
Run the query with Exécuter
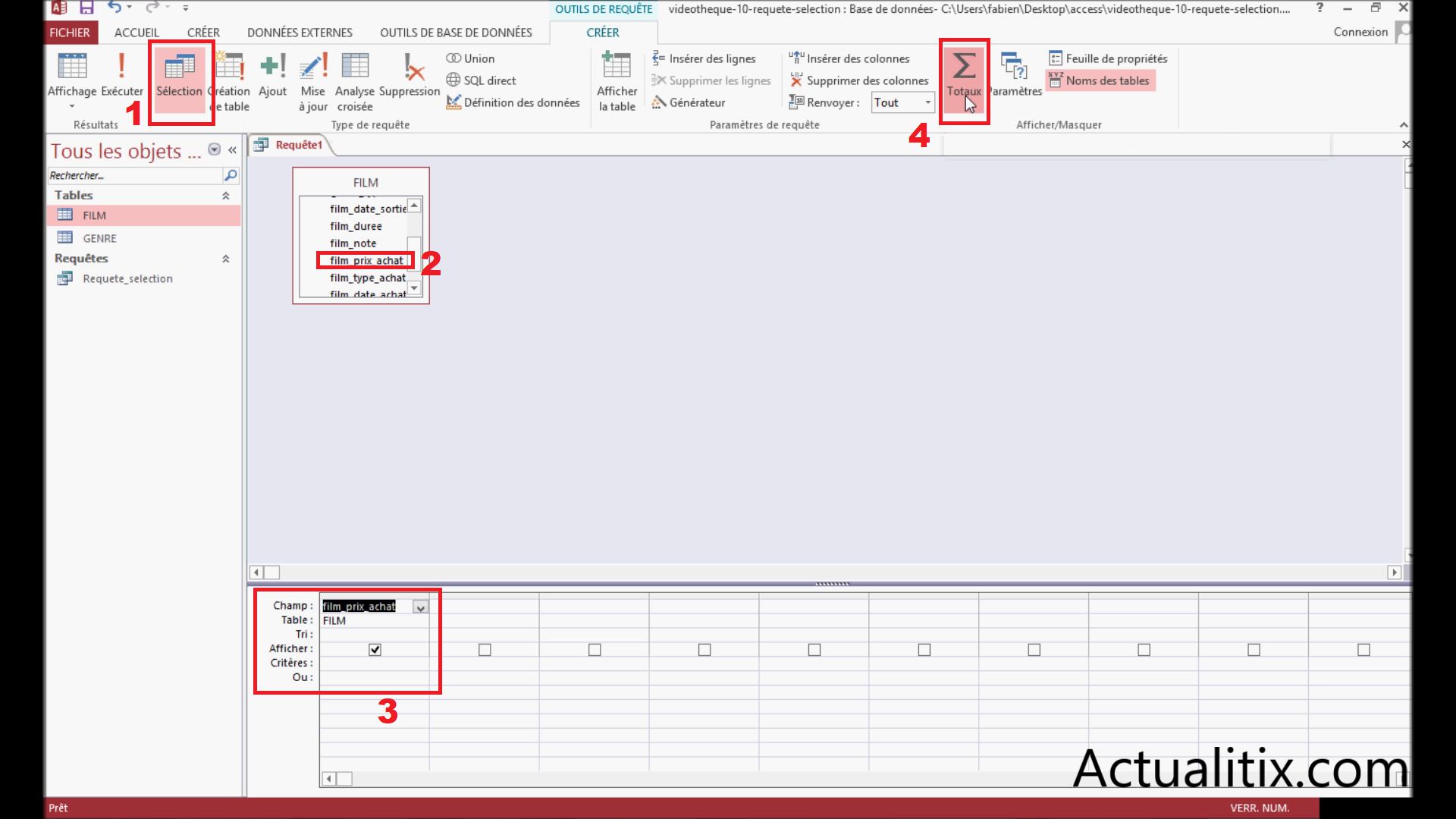121,74
